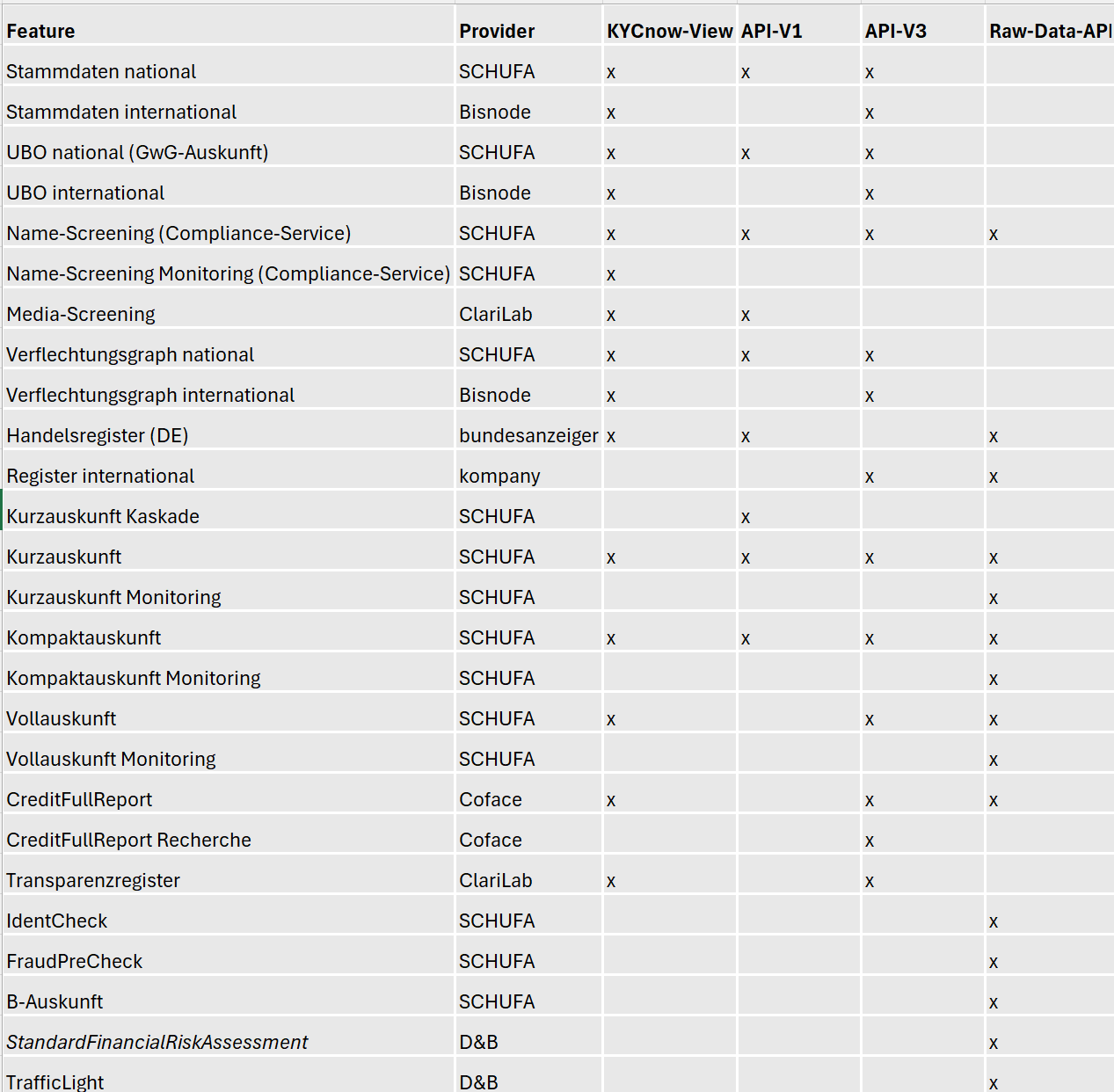Click API-V1 x mark for Kurzauskunft Kaskade

click(746, 518)
